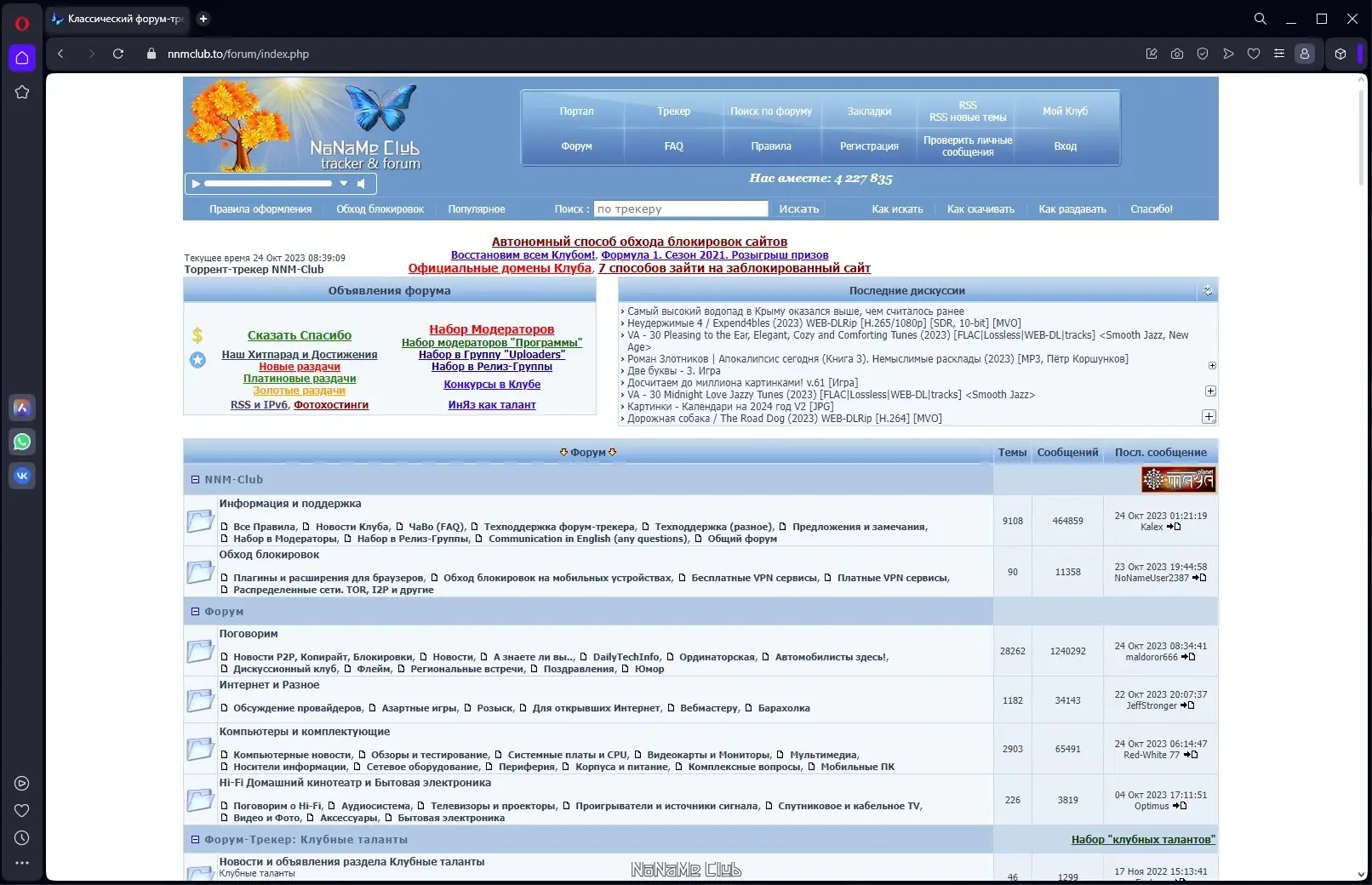Open the extensions cube icon
The width and height of the screenshot is (1372, 885).
point(1341,54)
